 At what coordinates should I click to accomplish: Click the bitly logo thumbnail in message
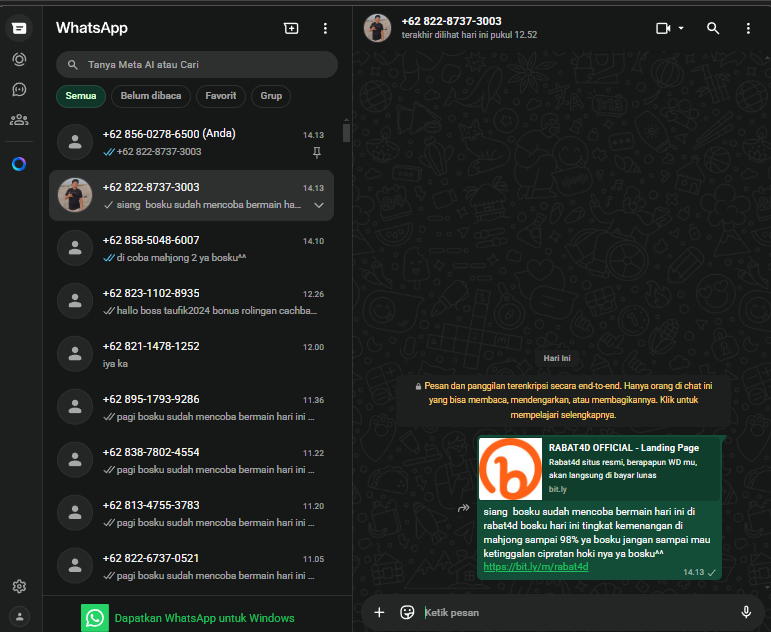coord(510,469)
